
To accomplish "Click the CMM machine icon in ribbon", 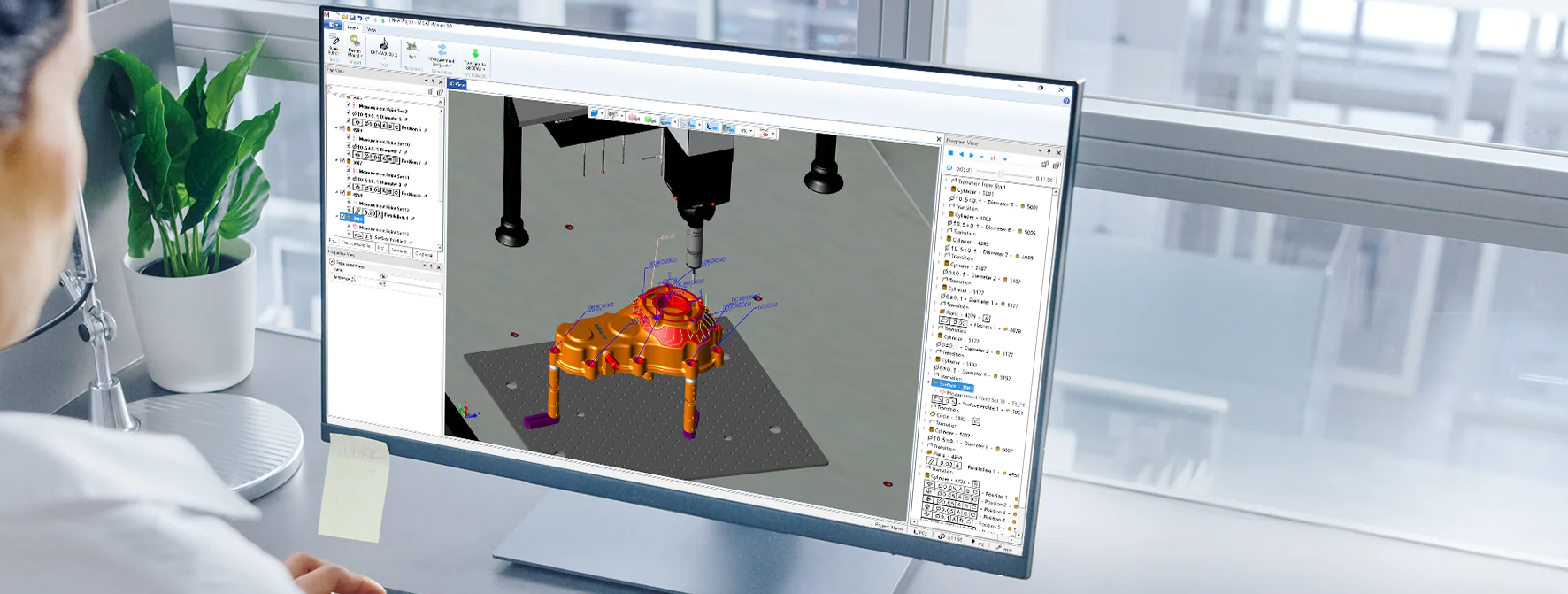I will point(384,47).
